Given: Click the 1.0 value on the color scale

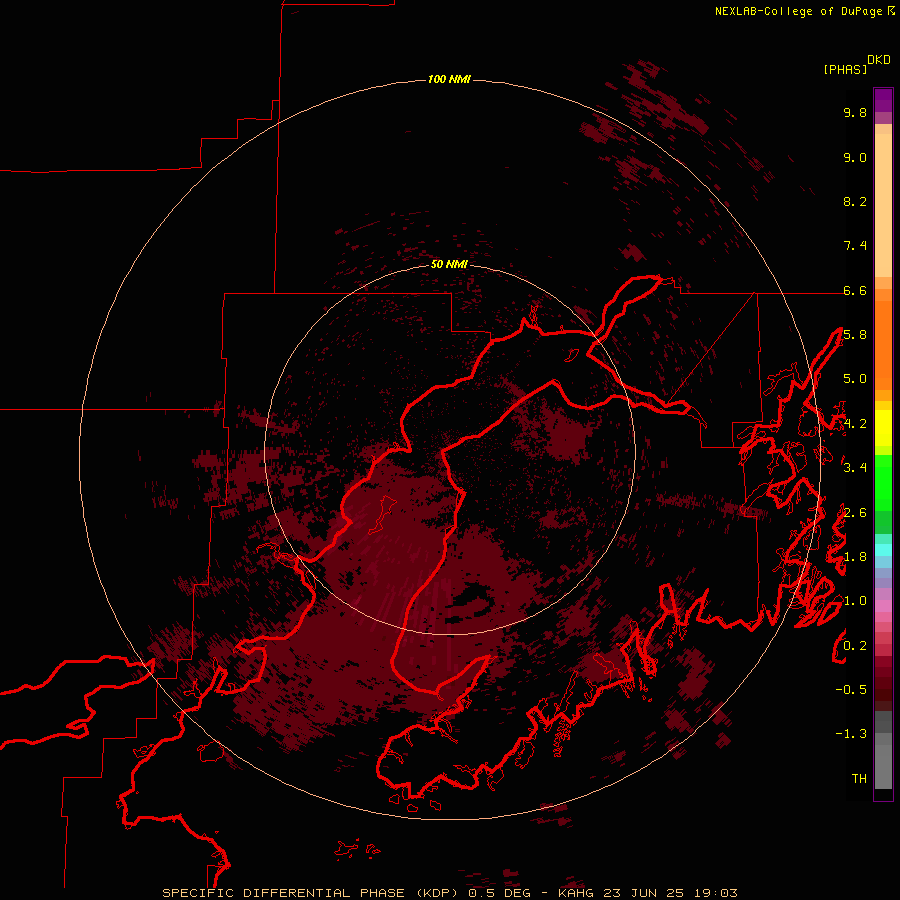Looking at the screenshot, I should [x=855, y=601].
